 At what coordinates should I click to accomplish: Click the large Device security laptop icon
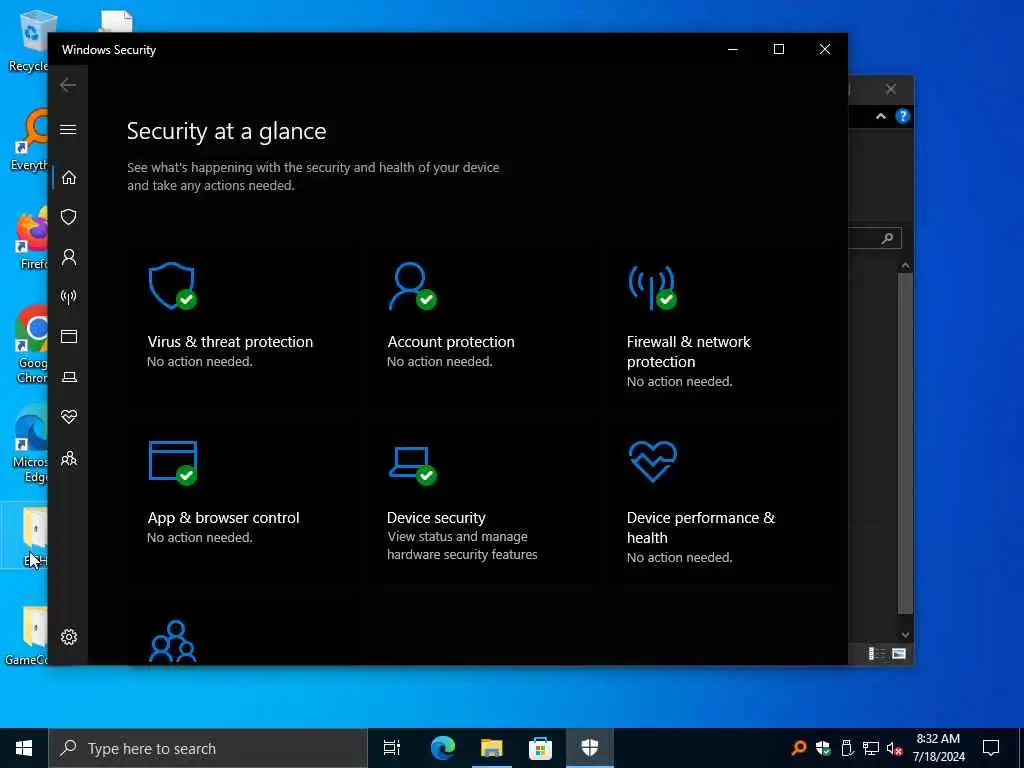pyautogui.click(x=412, y=465)
